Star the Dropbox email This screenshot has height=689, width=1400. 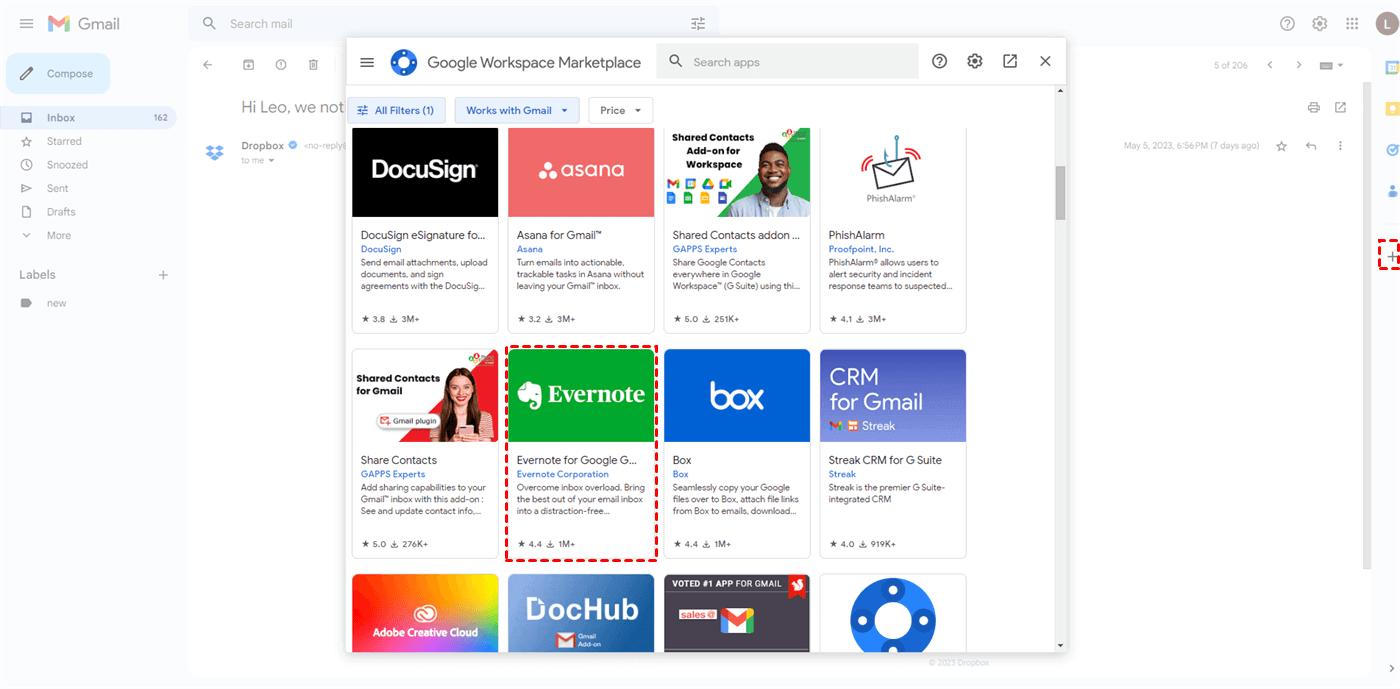[1281, 146]
